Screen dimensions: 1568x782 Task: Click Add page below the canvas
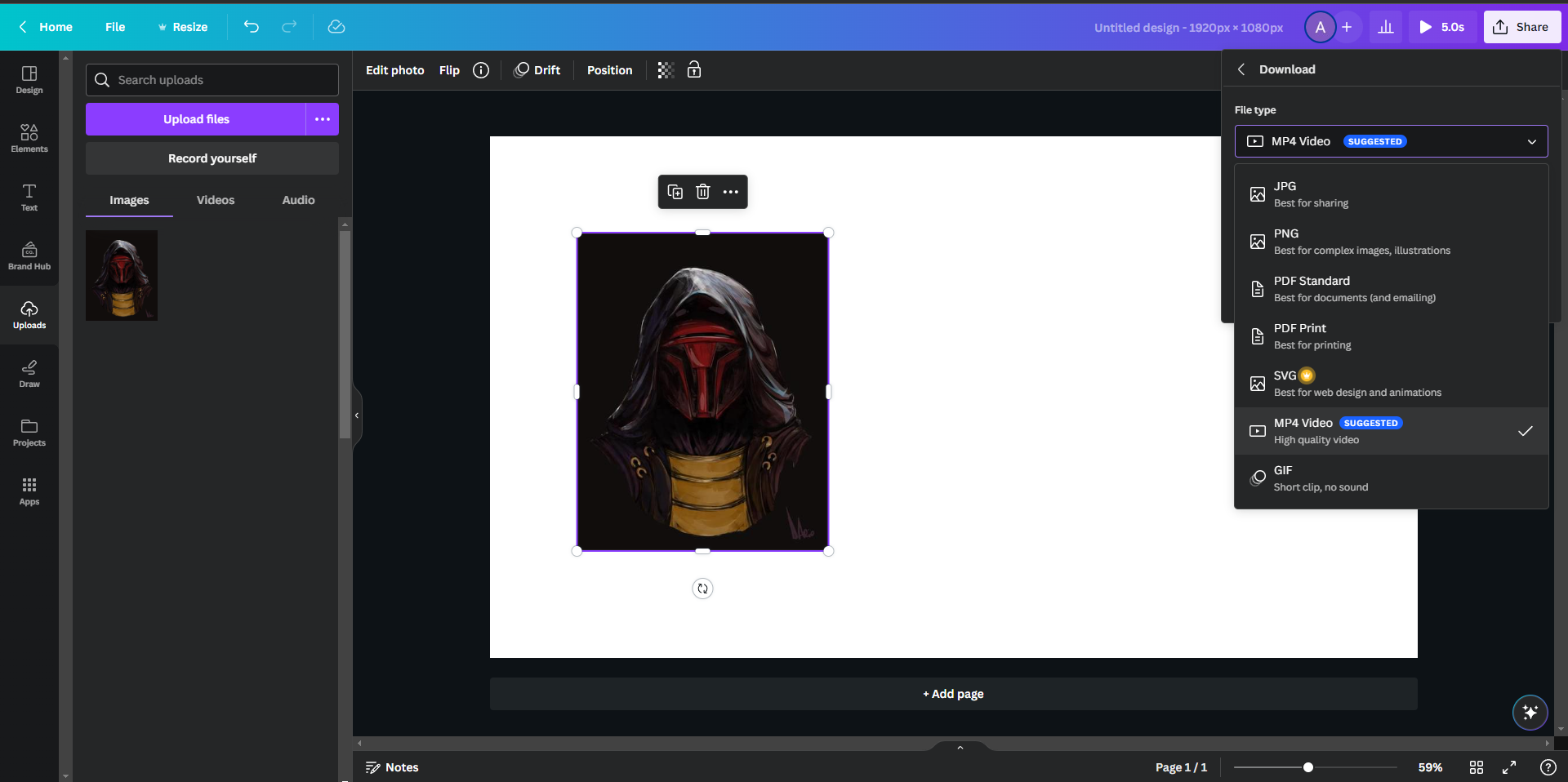coord(952,693)
